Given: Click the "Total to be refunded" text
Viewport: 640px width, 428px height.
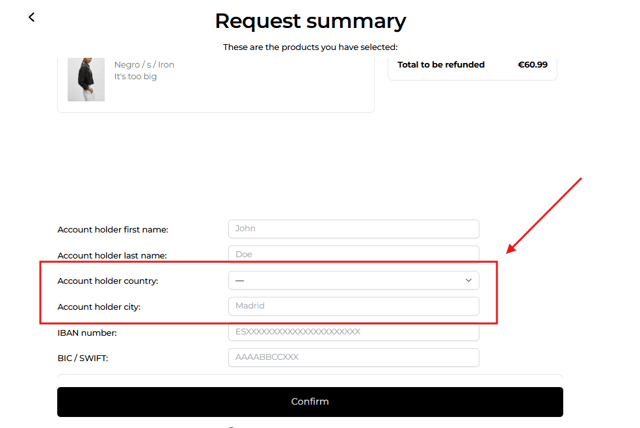Looking at the screenshot, I should pyautogui.click(x=441, y=64).
